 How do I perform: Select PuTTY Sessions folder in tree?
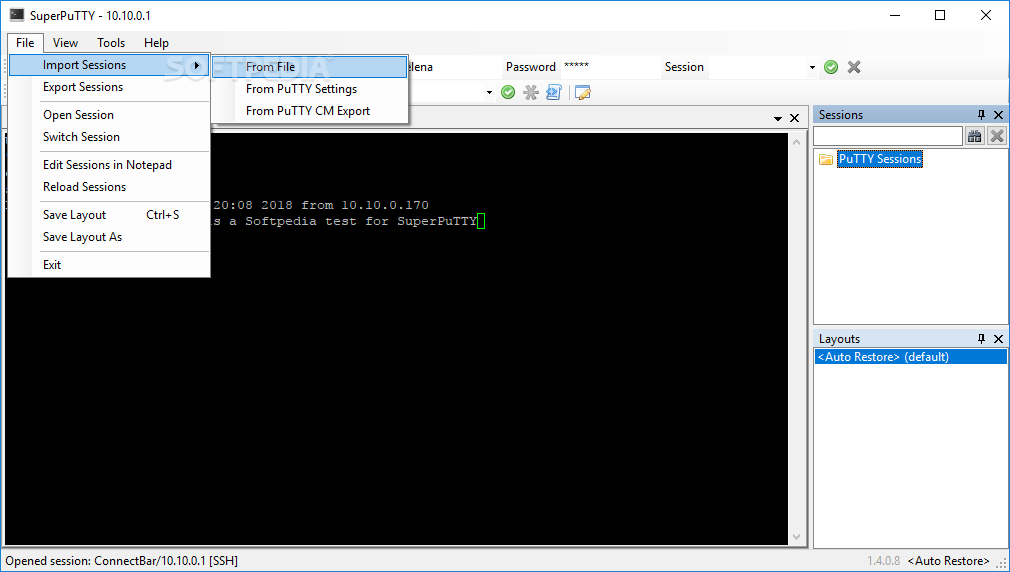880,159
